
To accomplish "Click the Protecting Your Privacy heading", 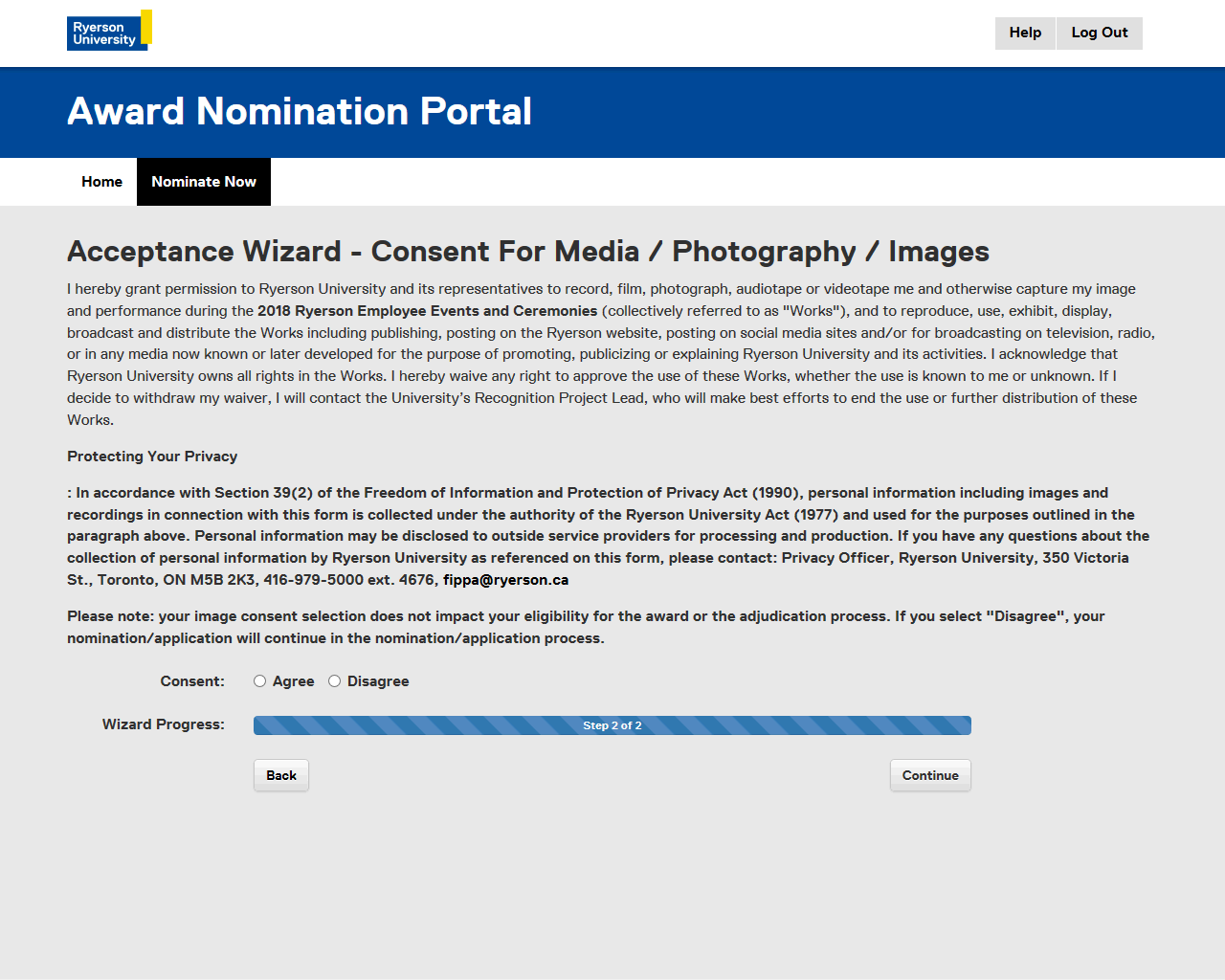I will pos(152,457).
